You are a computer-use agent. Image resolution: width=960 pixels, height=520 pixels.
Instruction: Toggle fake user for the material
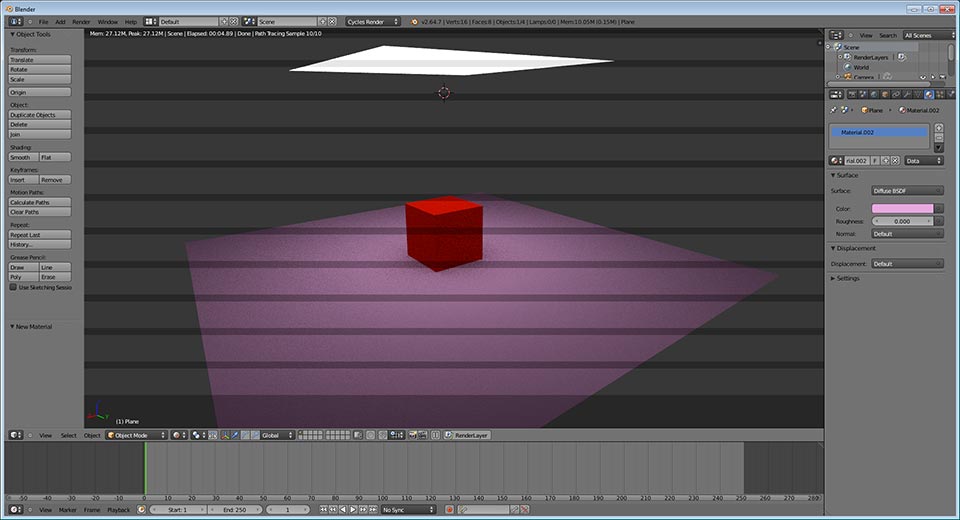point(875,160)
